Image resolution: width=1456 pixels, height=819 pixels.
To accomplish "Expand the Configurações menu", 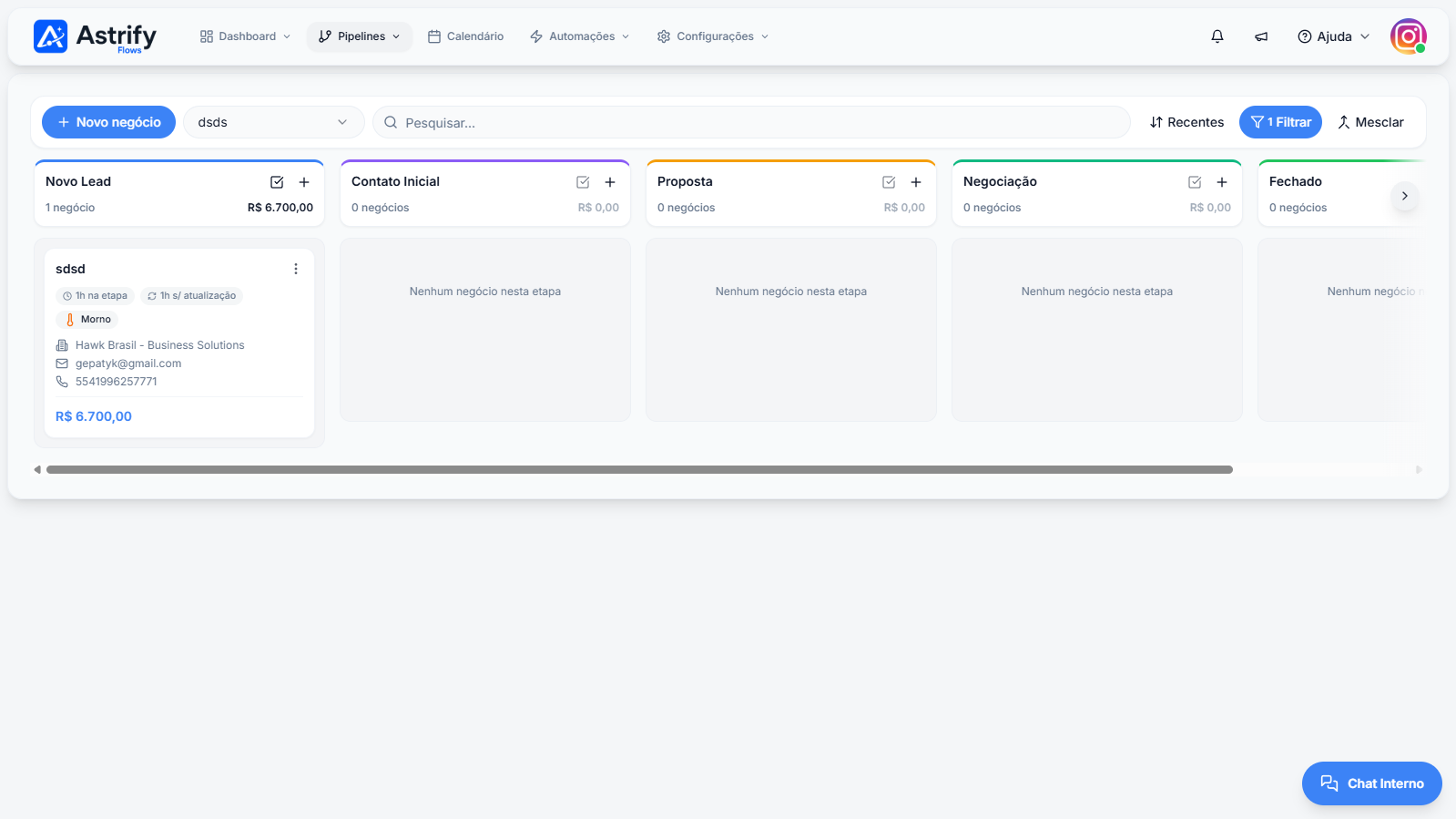I will point(713,36).
